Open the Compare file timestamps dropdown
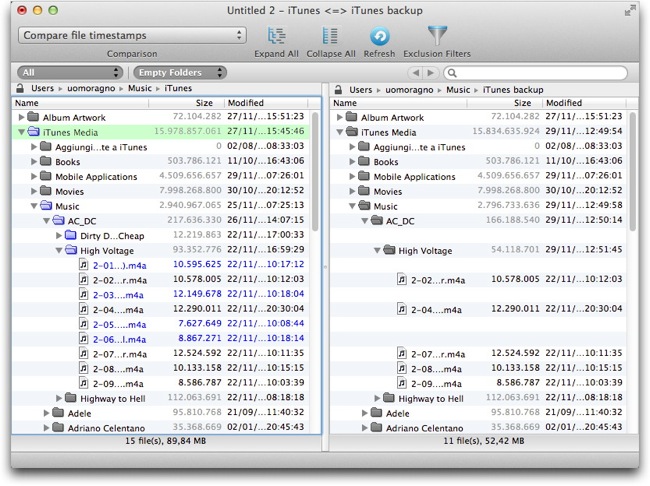The width and height of the screenshot is (650, 486). tap(132, 35)
